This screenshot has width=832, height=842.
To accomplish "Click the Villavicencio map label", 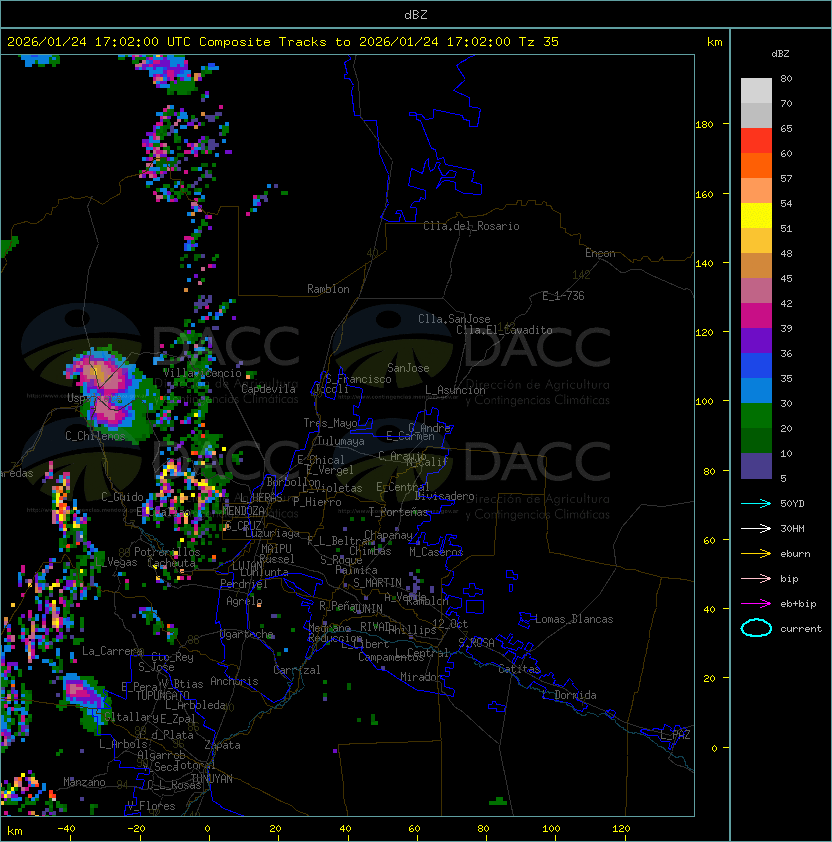I will click(202, 373).
